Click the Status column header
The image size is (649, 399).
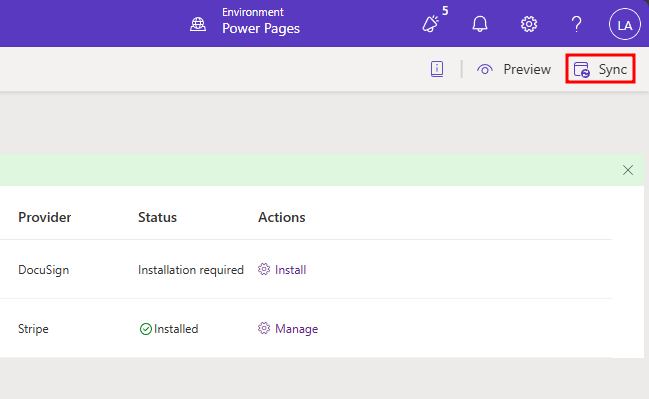(157, 217)
